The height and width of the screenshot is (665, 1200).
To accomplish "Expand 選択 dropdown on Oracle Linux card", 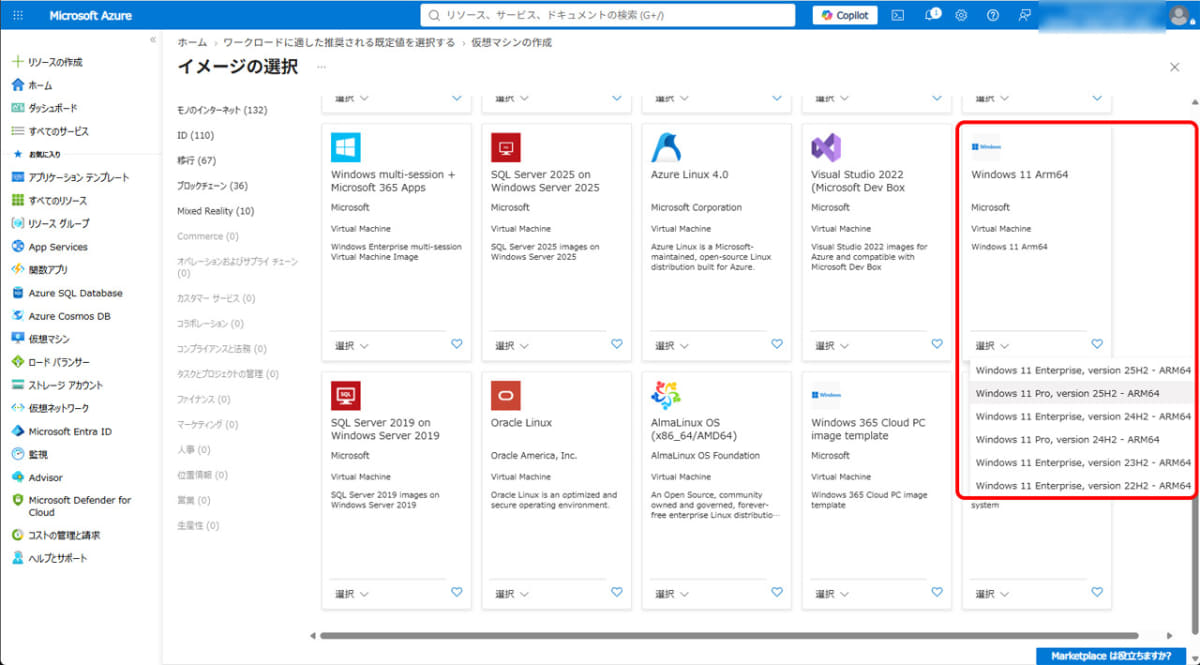I will (512, 593).
